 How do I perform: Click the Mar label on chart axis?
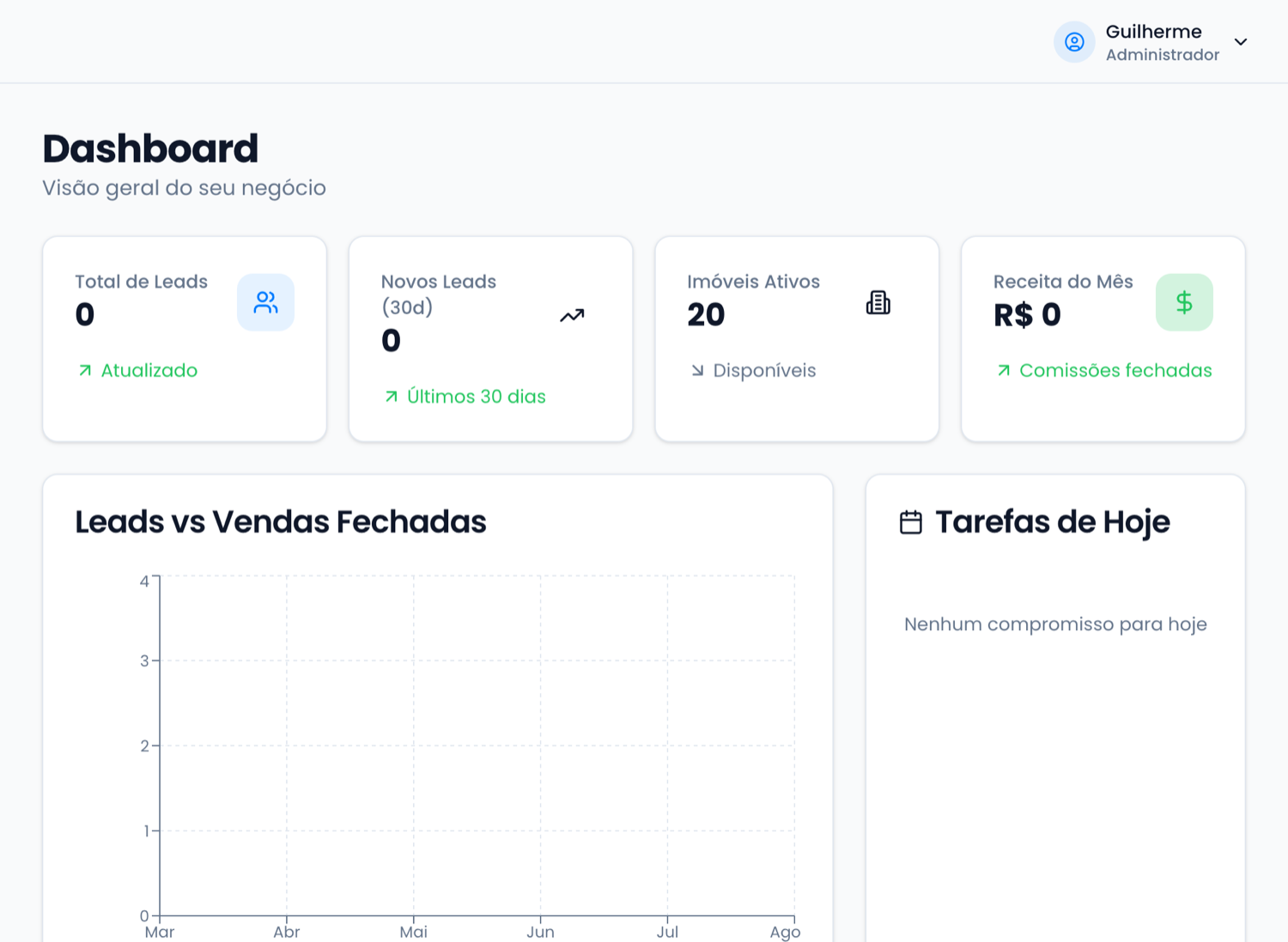click(x=160, y=933)
